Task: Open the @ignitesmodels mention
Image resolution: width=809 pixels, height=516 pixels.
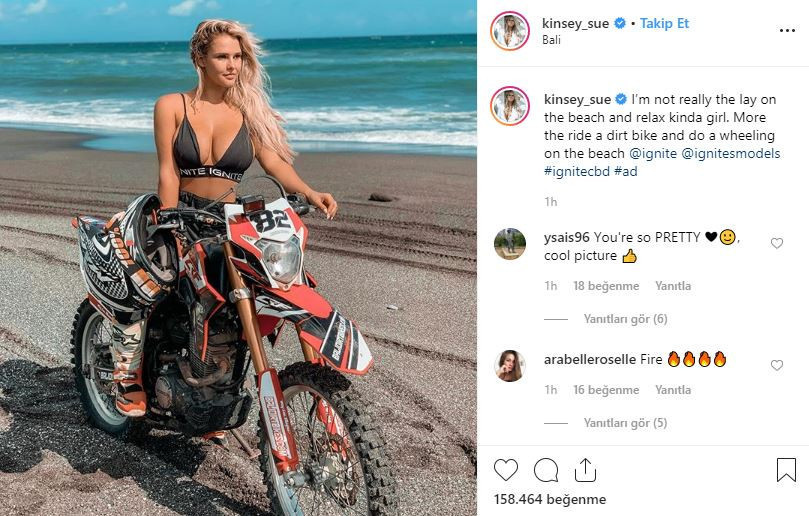Action: [x=731, y=153]
